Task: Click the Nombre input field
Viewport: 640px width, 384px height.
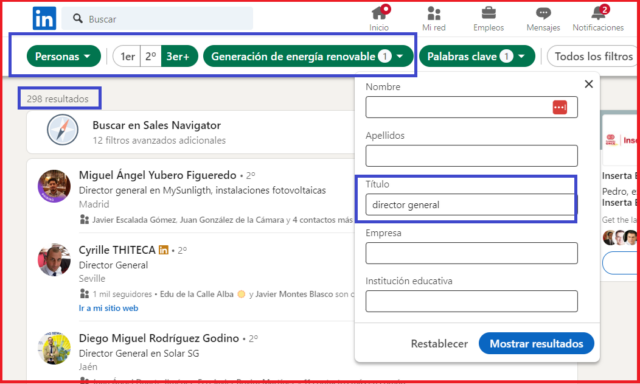Action: (x=471, y=107)
